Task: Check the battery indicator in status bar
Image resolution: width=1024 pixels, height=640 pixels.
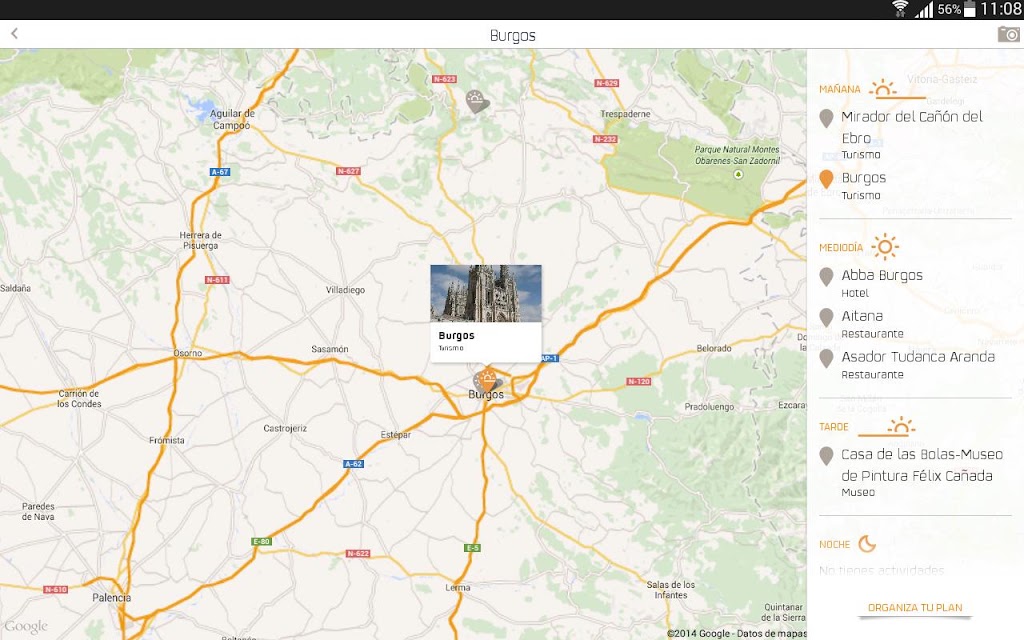Action: [970, 9]
